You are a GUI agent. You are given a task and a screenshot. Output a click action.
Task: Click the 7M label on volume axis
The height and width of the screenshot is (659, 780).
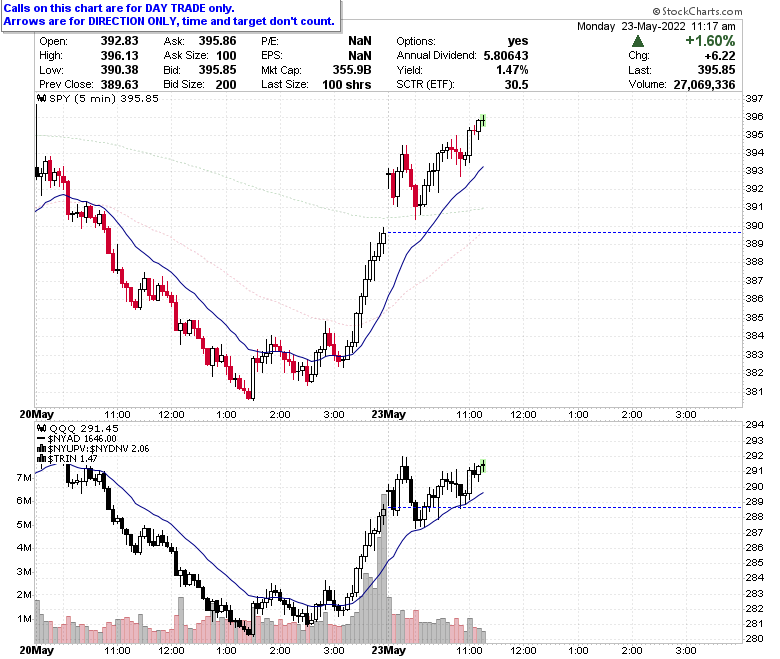point(24,477)
